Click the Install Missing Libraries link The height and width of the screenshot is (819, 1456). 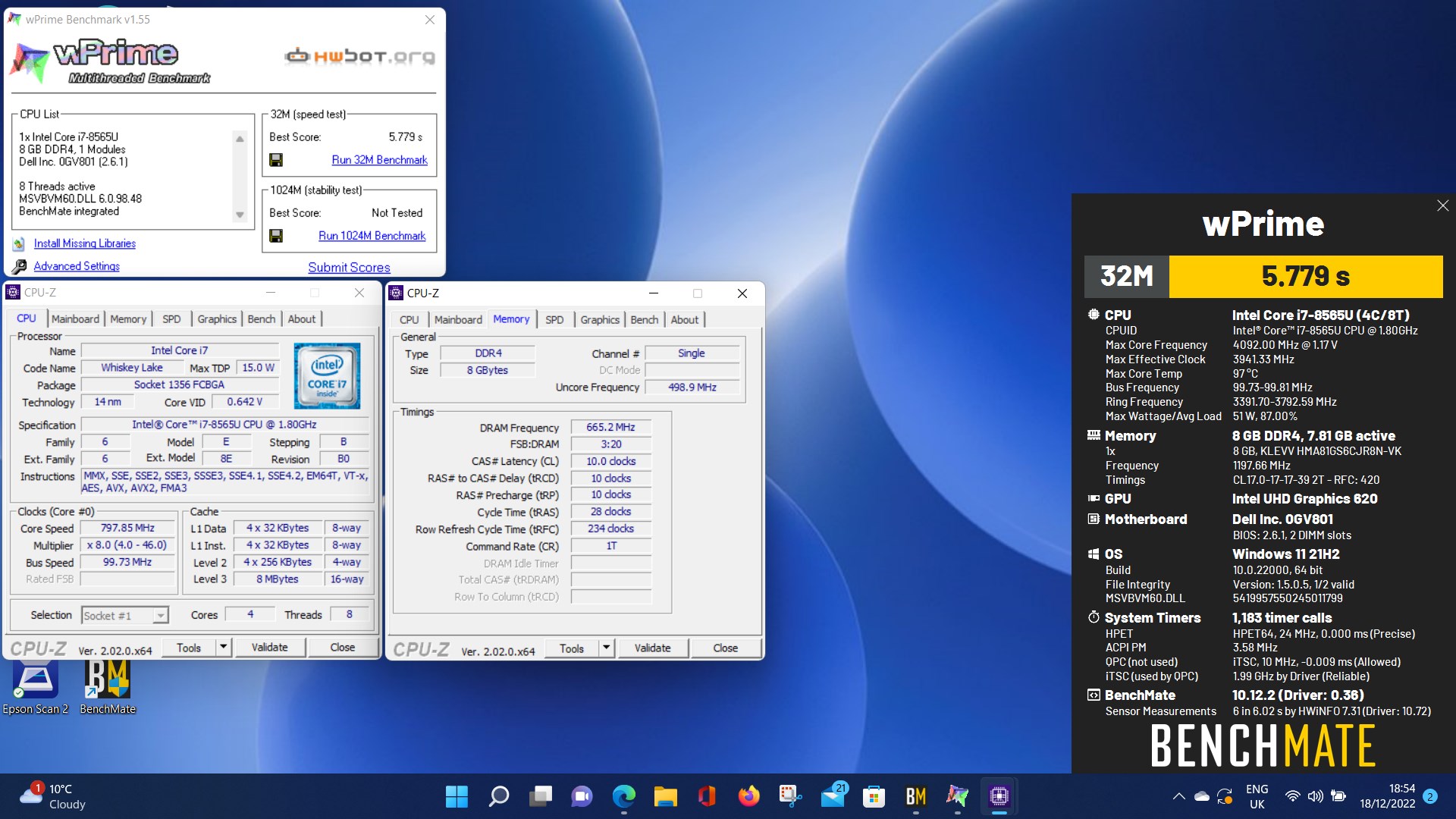click(x=85, y=243)
